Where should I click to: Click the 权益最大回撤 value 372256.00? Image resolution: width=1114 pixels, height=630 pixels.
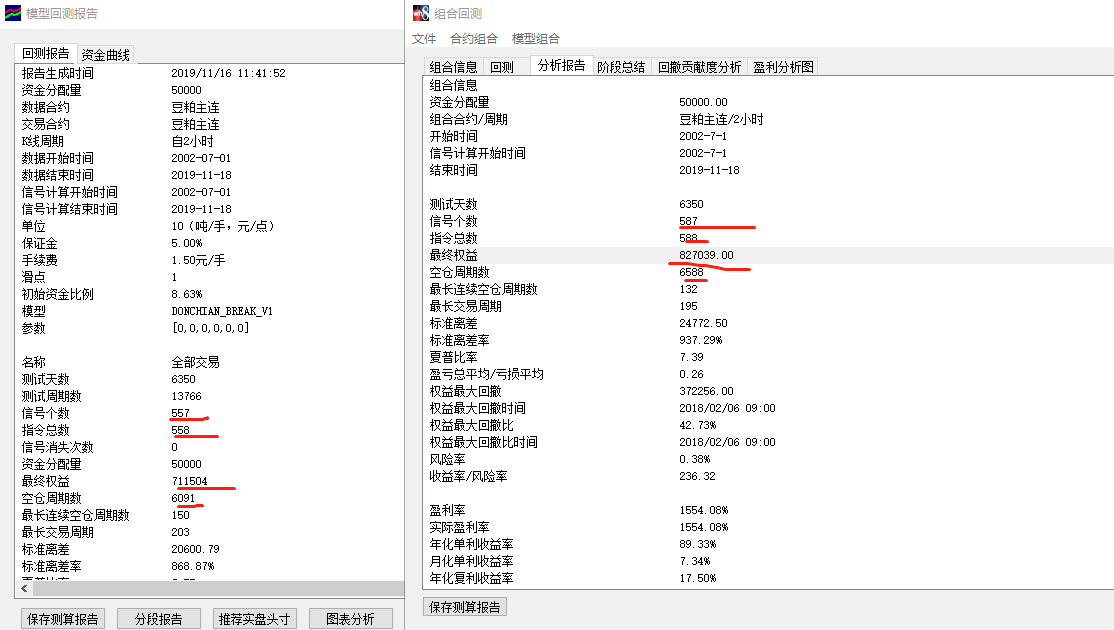click(x=706, y=391)
